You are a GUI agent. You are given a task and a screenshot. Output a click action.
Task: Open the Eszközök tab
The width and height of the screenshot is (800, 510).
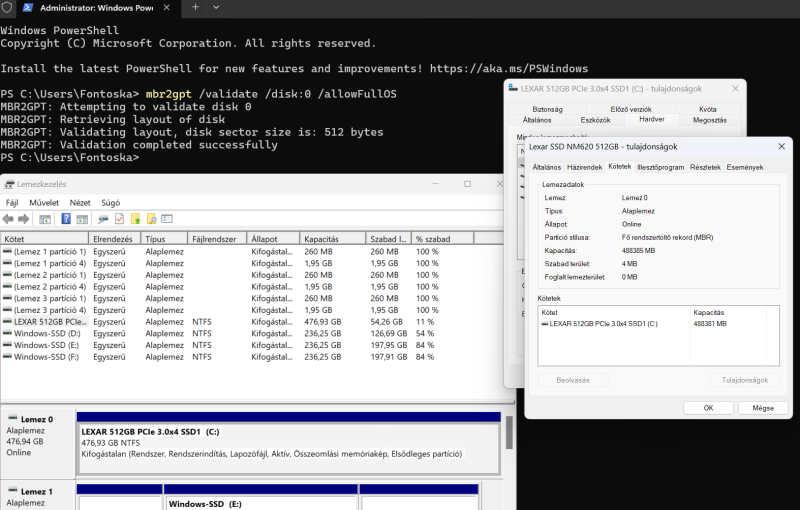[595, 120]
